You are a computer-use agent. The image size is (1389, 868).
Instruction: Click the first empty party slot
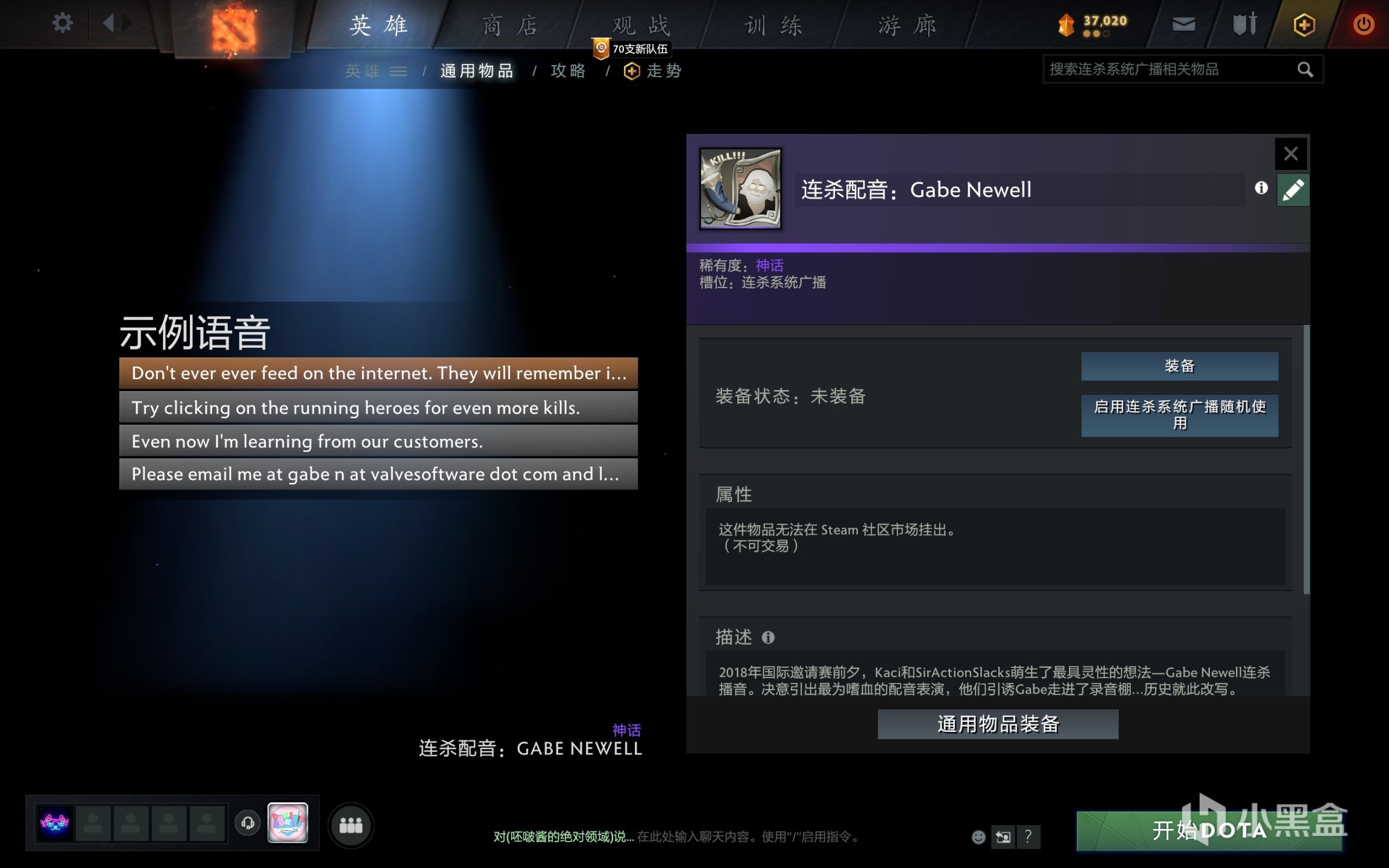coord(93,823)
